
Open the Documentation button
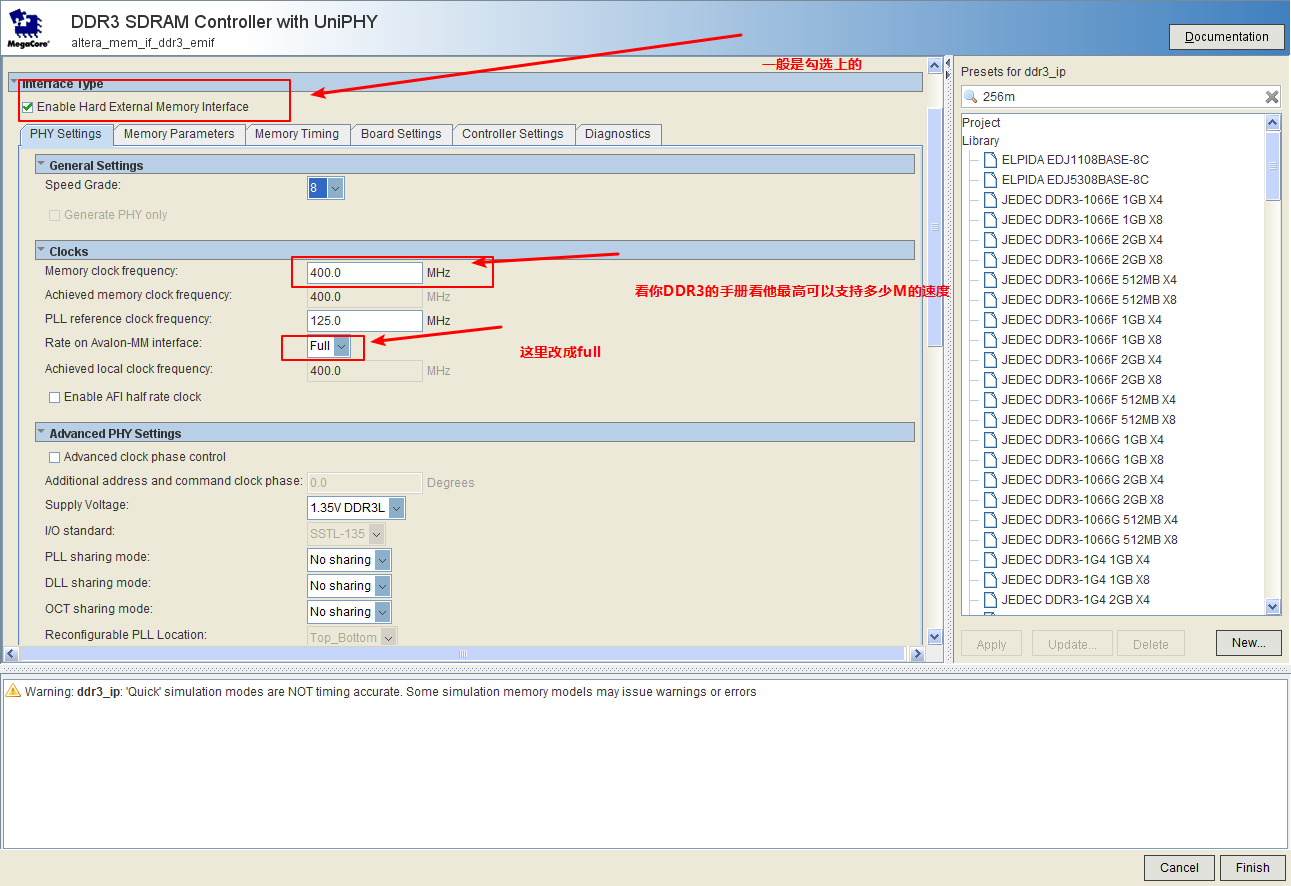click(x=1226, y=37)
